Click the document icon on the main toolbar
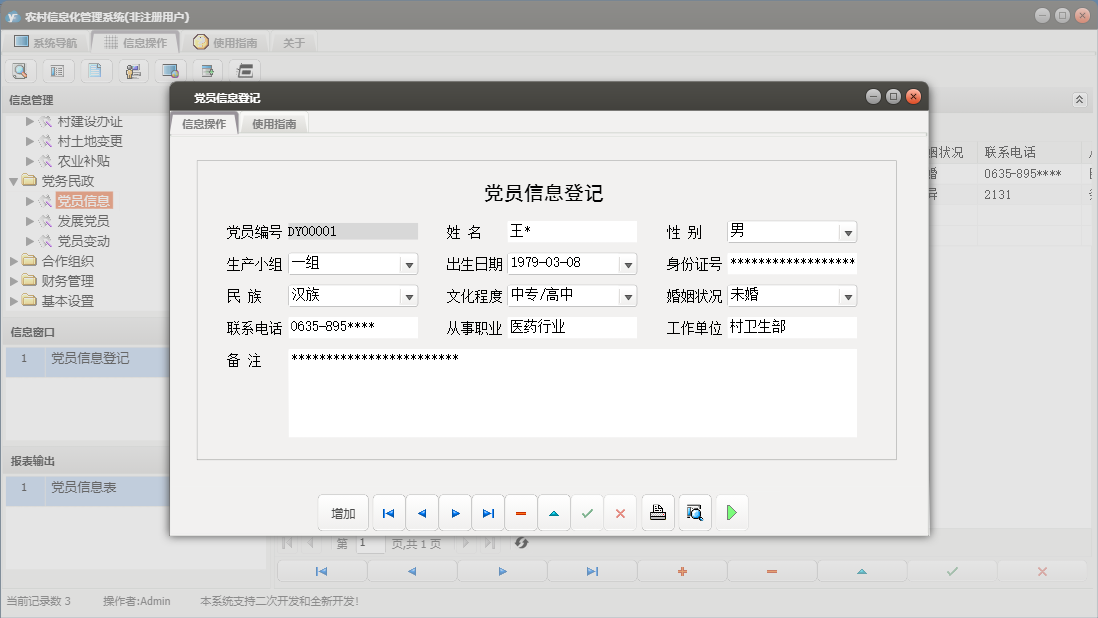Viewport: 1098px width, 618px height. click(95, 70)
